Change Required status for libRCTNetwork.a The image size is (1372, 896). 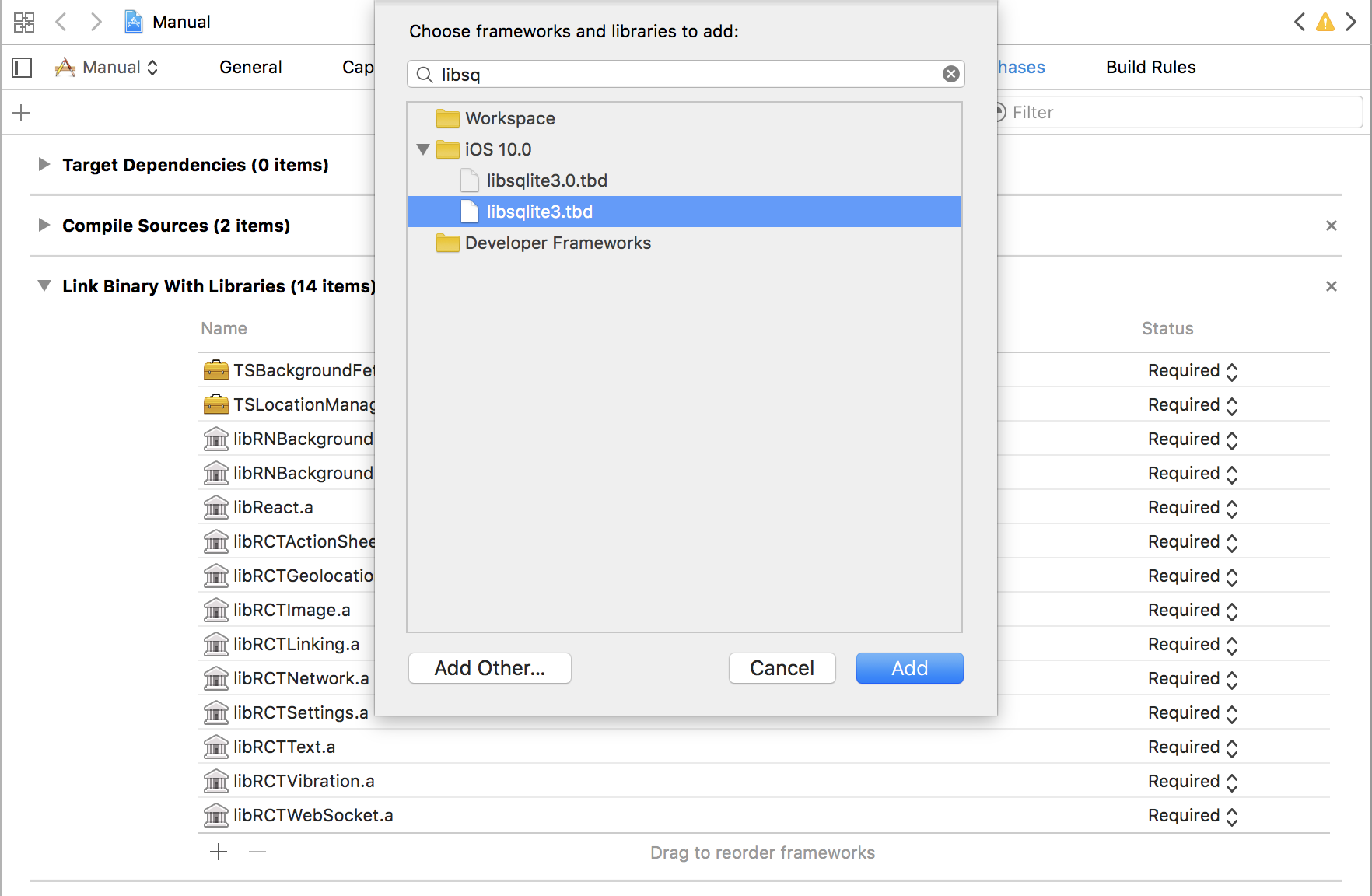pyautogui.click(x=1192, y=679)
